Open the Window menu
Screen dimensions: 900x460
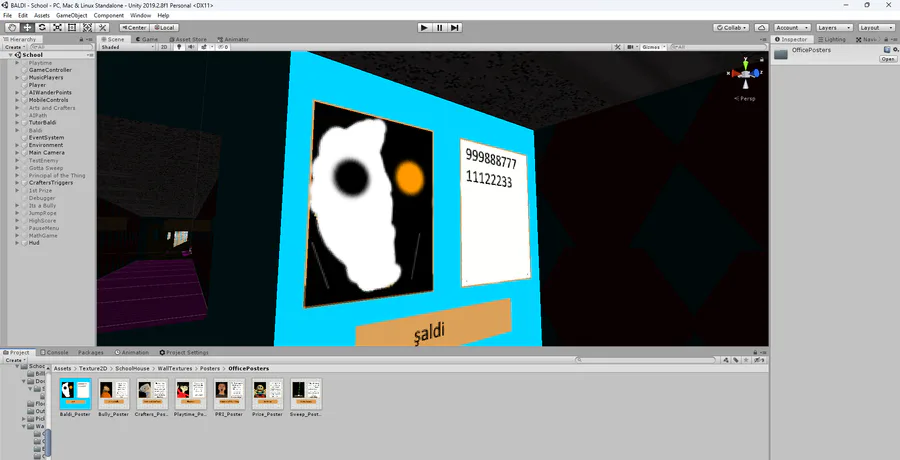141,16
